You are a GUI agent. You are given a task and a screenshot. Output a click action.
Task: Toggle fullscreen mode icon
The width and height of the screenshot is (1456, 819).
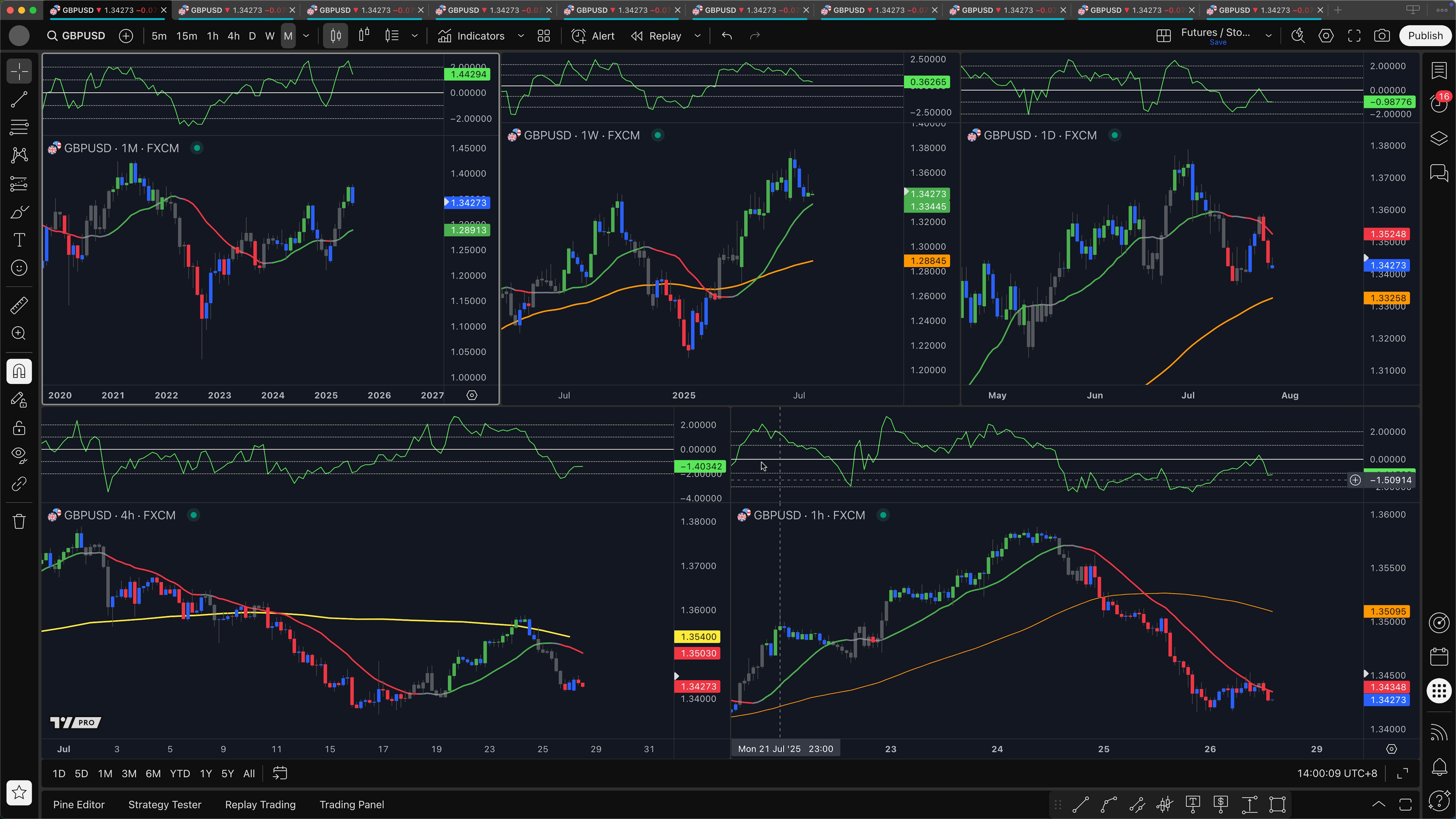[x=1354, y=36]
